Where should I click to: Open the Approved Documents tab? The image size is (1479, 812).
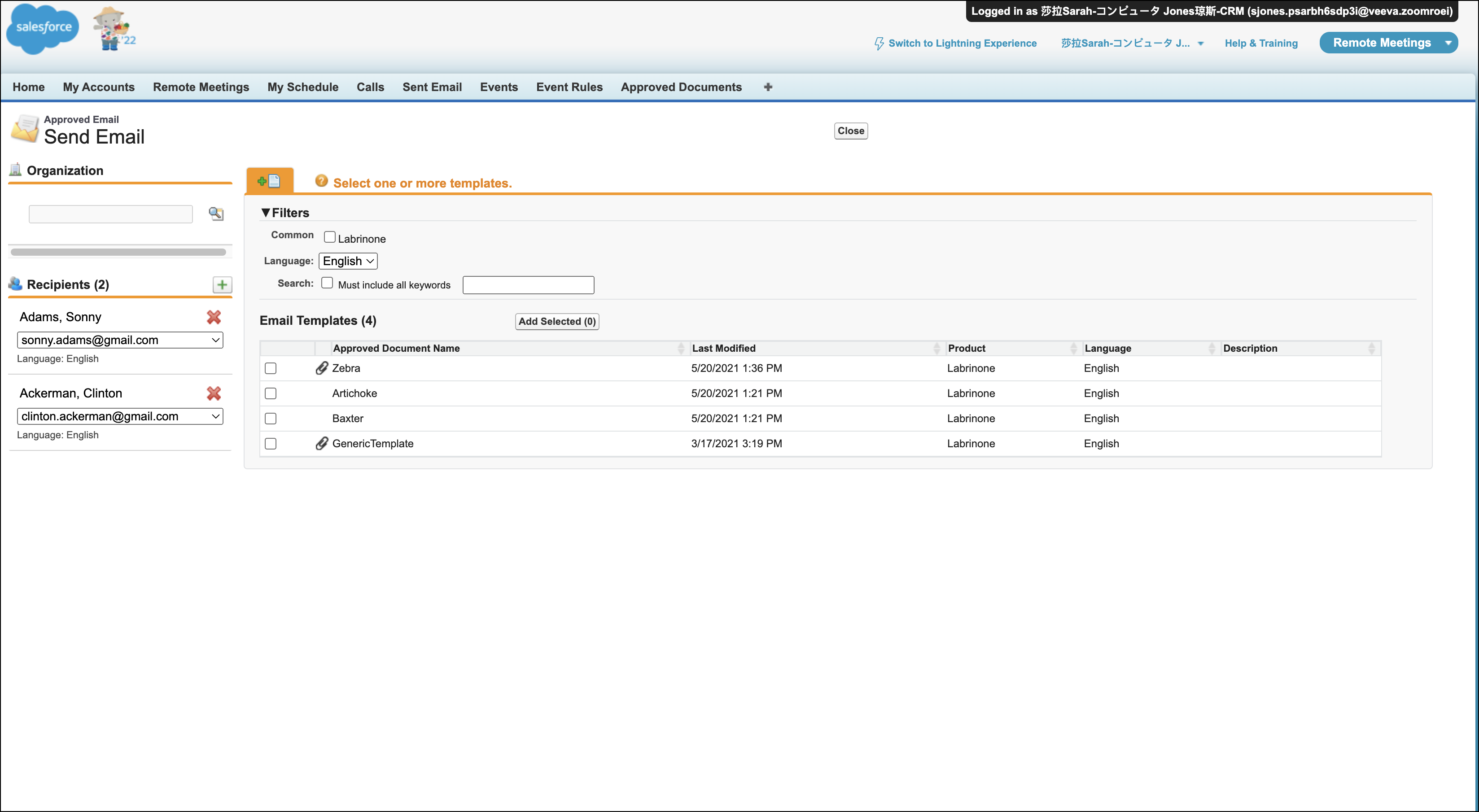[681, 87]
